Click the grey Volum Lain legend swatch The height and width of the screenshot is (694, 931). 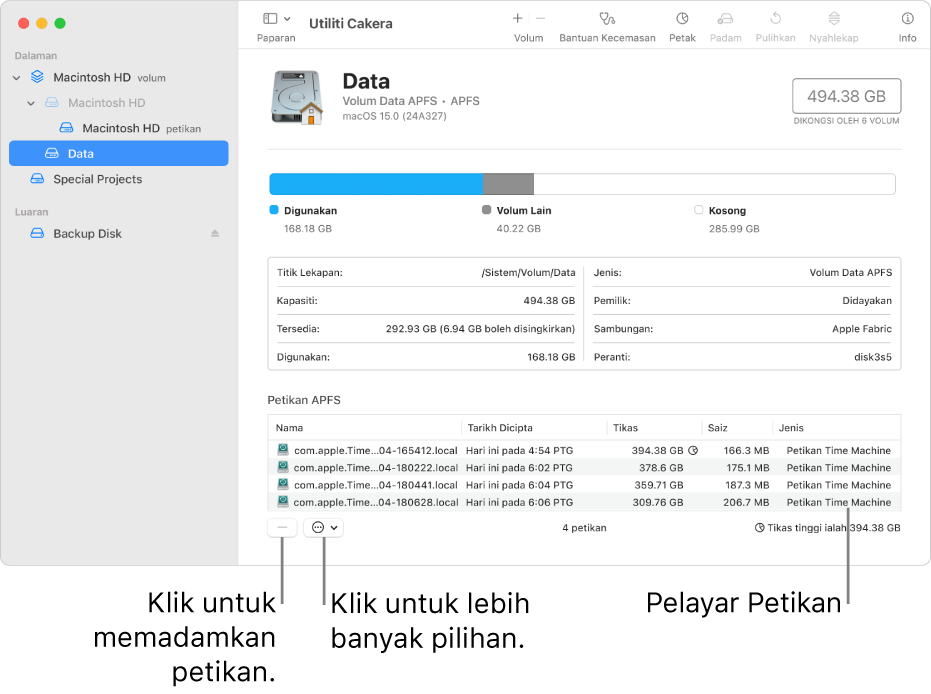[487, 210]
